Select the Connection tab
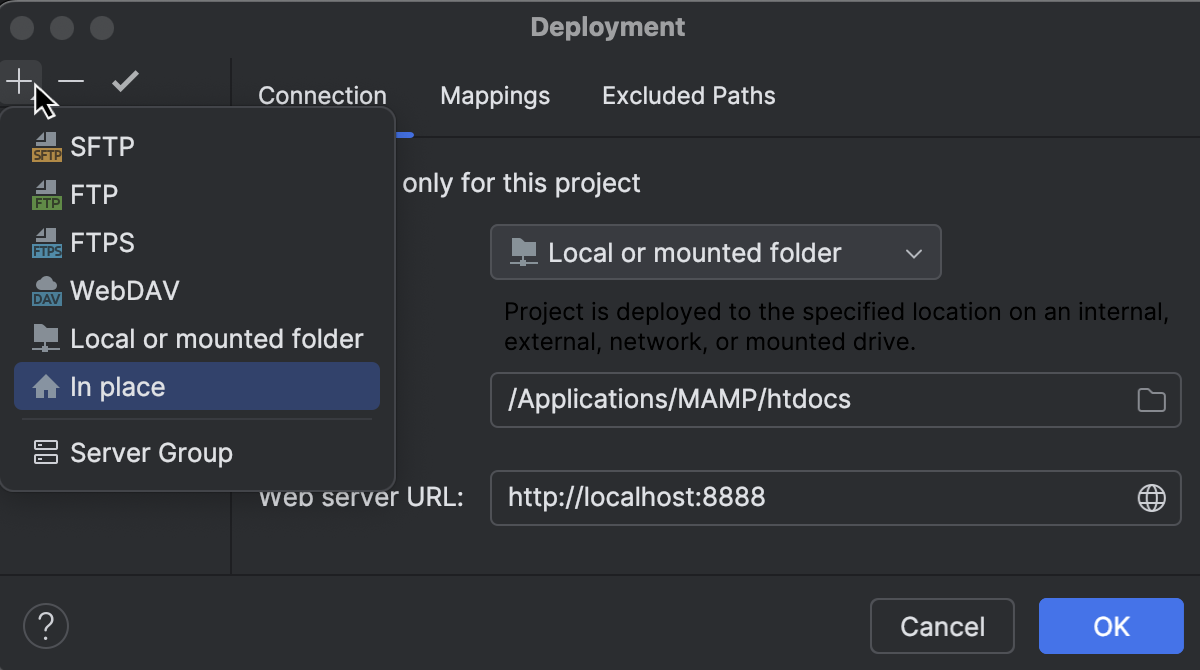Viewport: 1200px width, 670px height. (322, 95)
